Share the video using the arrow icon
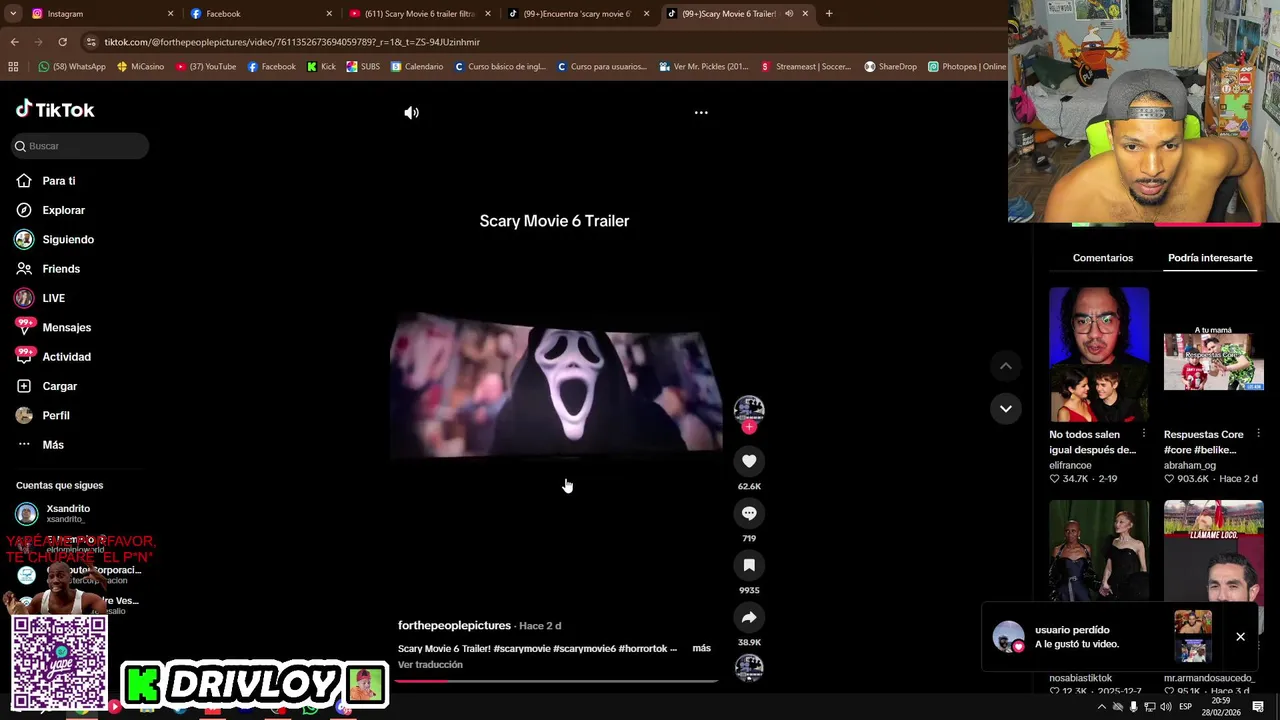 (749, 617)
